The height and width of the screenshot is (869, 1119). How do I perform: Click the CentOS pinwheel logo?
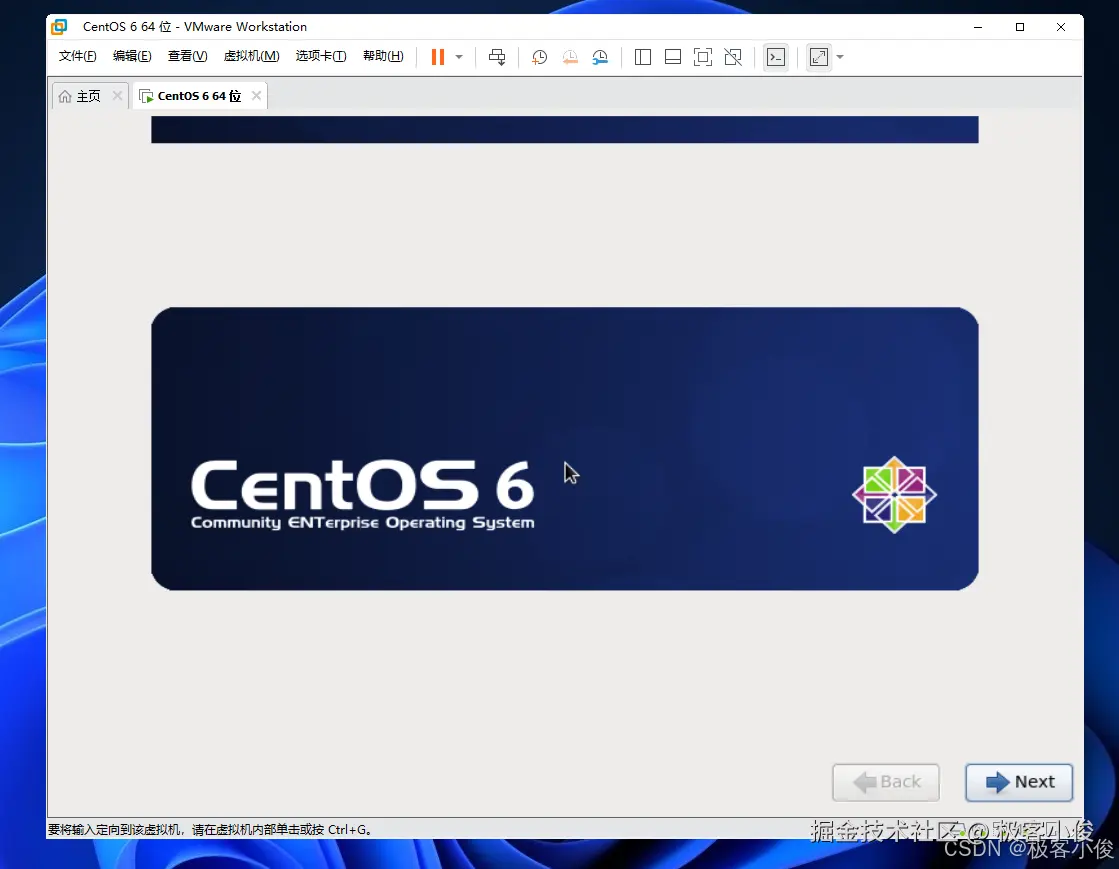point(894,495)
